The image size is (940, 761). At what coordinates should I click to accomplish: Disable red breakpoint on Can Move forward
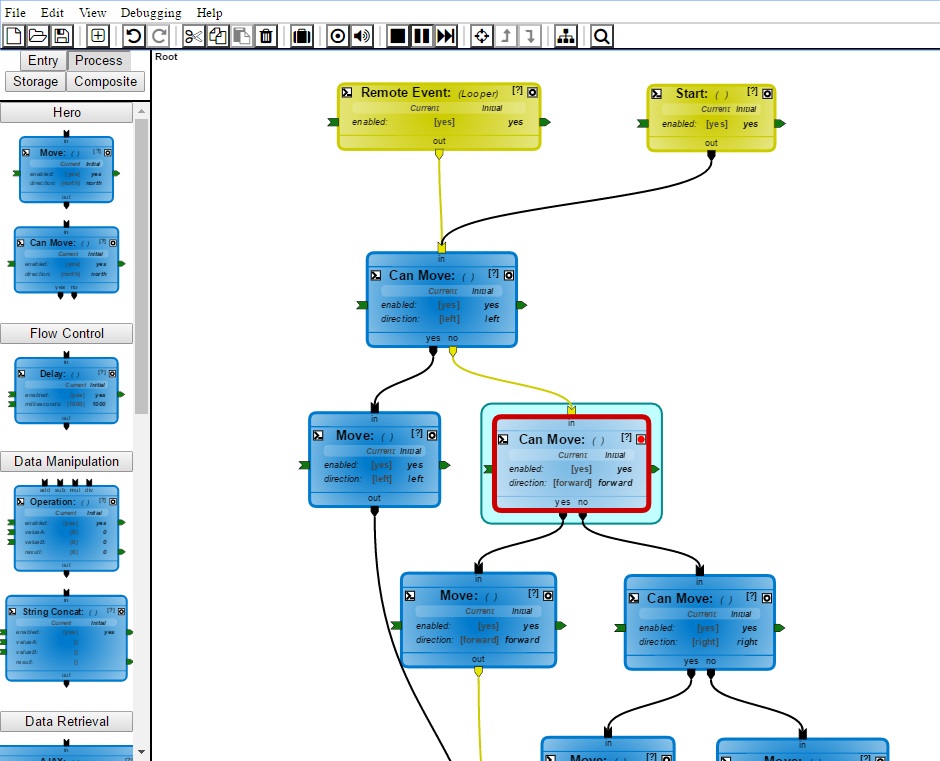[641, 440]
